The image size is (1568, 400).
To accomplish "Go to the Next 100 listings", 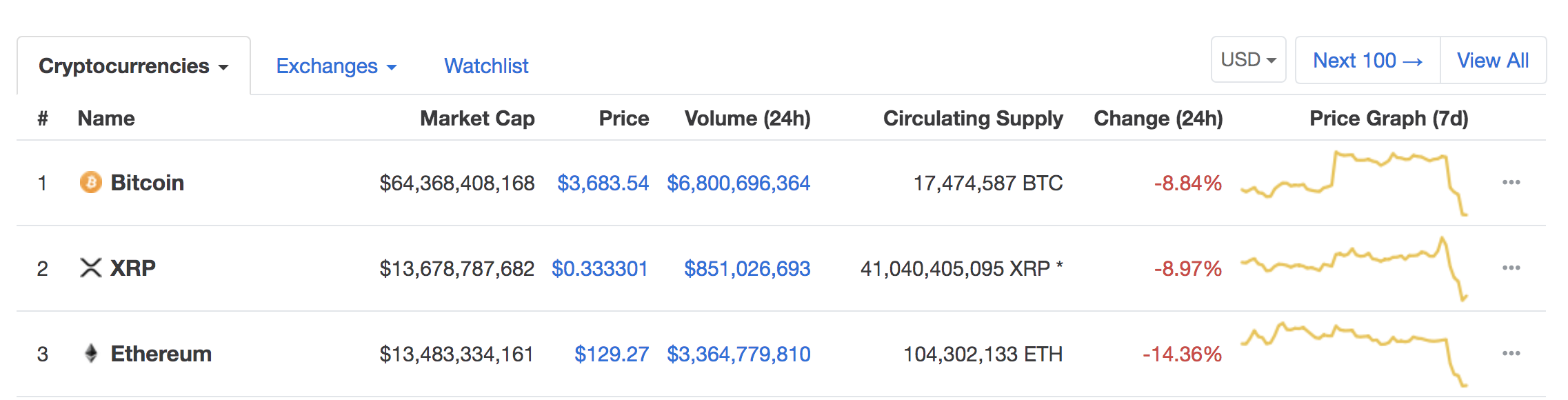I will [1368, 60].
